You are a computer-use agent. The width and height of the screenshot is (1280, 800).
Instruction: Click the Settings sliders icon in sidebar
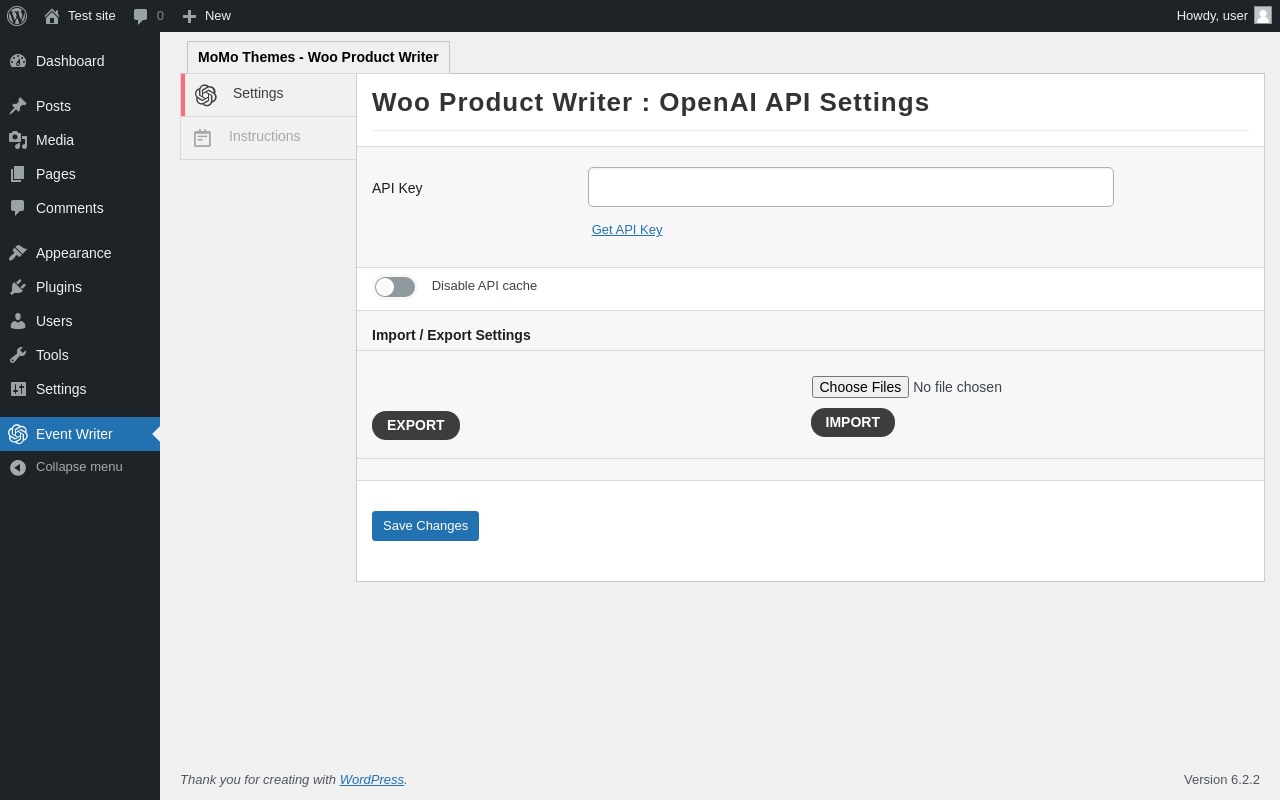point(18,389)
